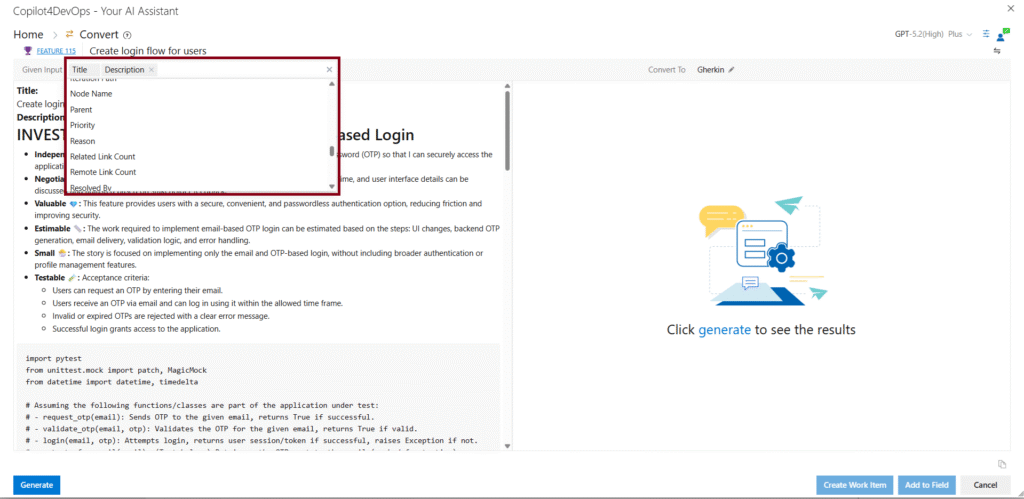The width and height of the screenshot is (1024, 499).
Task: Click the 'Small' bullet heading
Action: [x=44, y=253]
